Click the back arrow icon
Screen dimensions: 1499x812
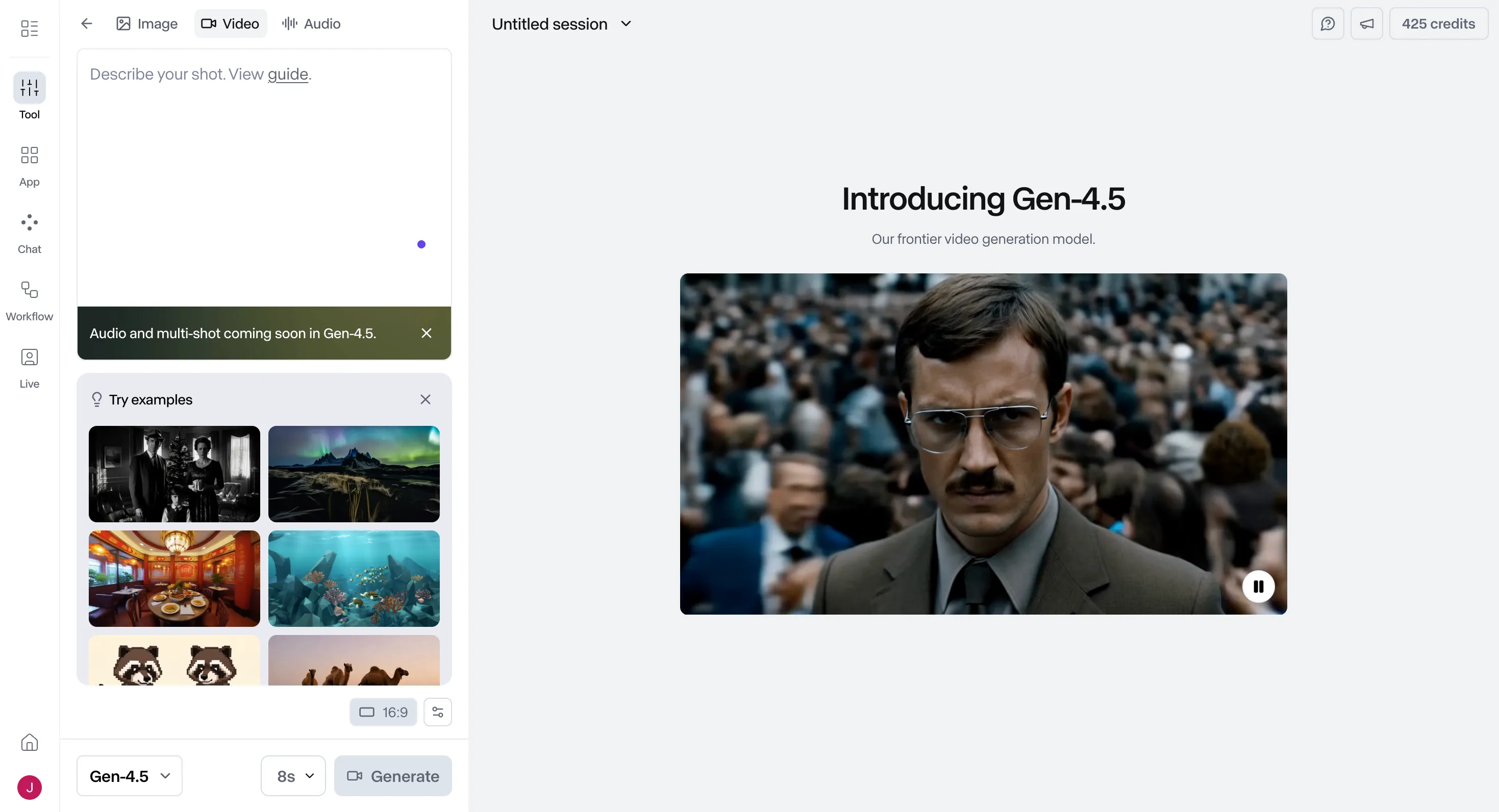click(87, 23)
